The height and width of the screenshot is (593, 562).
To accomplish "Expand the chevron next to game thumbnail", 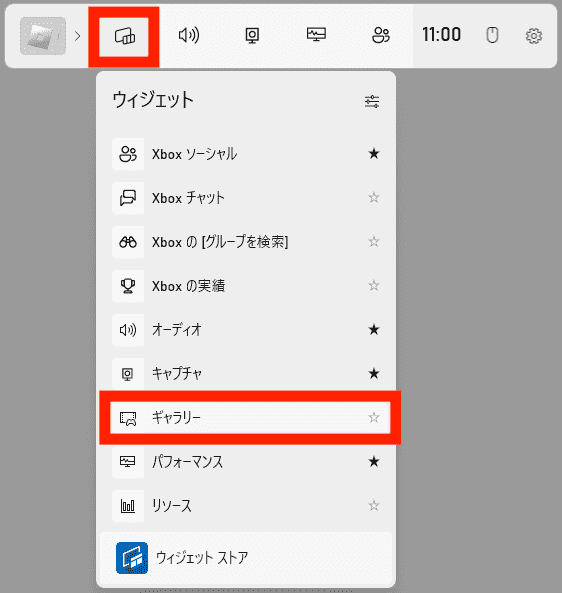I will pos(78,36).
